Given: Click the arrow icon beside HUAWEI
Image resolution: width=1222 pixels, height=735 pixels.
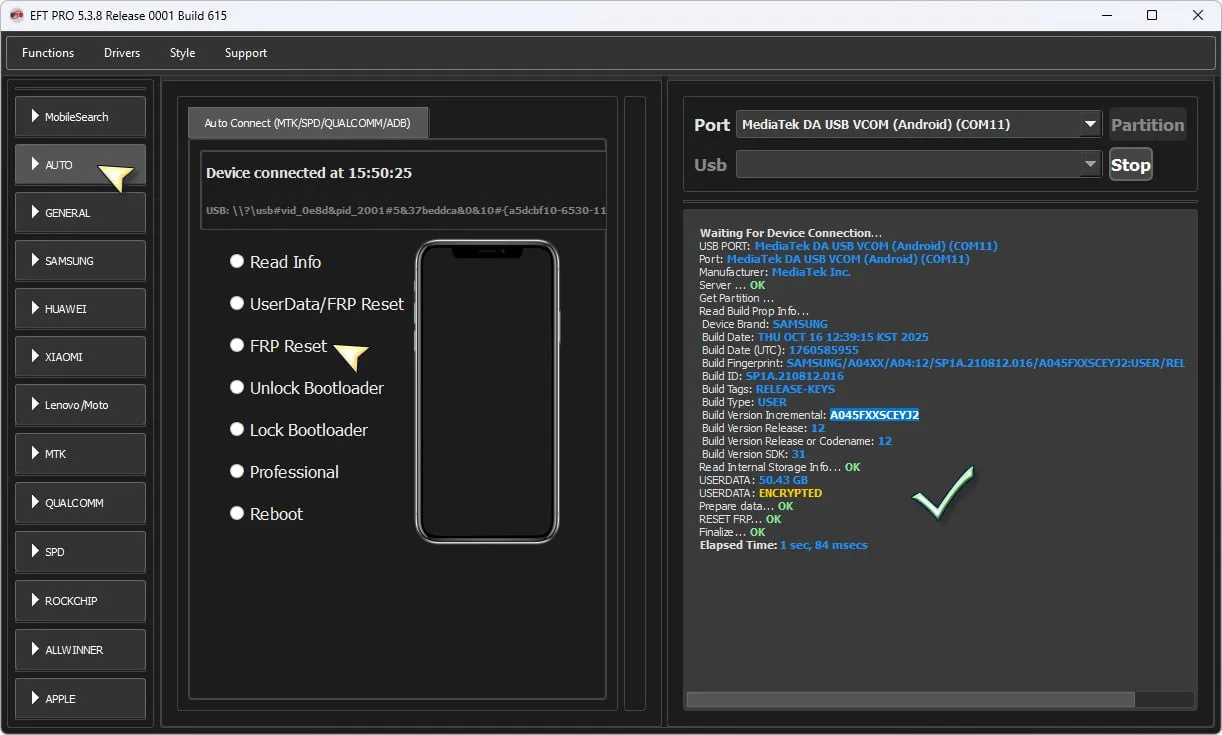Looking at the screenshot, I should (35, 308).
